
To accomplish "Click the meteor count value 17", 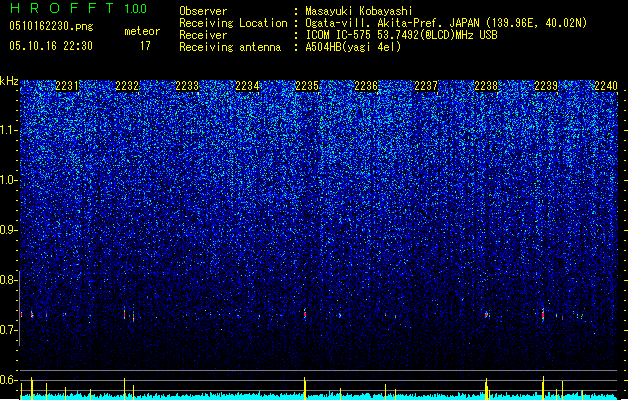I will pyautogui.click(x=145, y=46).
